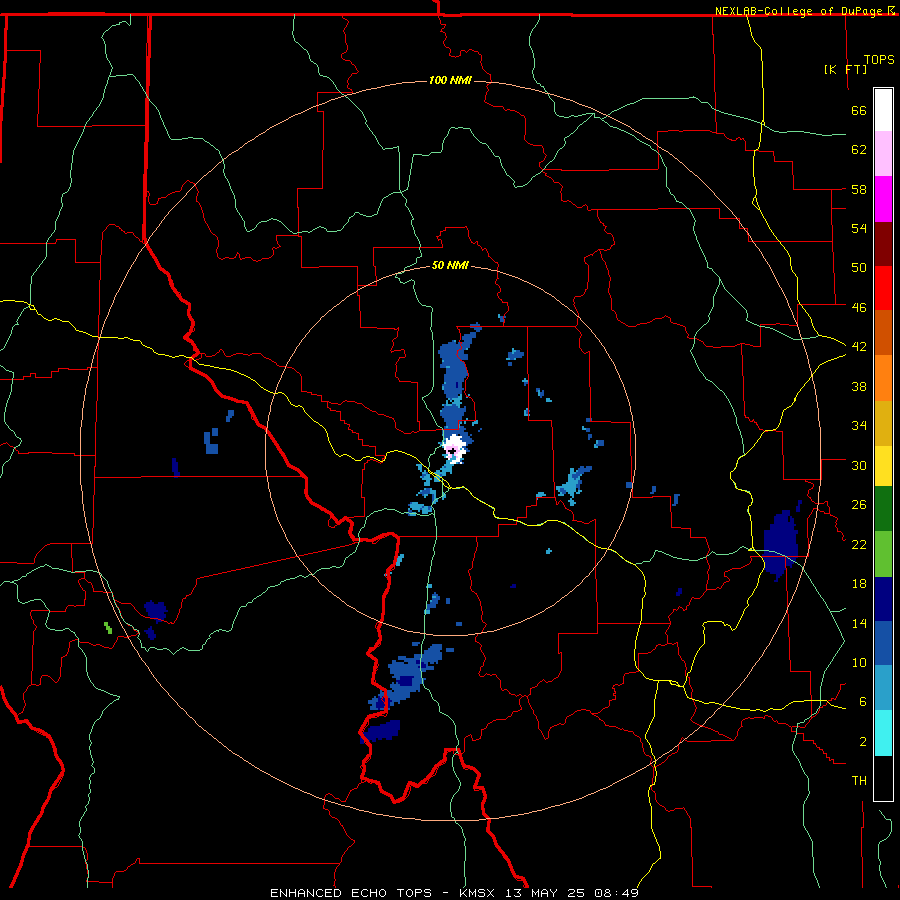Click the 62 legend value
Screen dimensions: 900x900
tap(859, 150)
